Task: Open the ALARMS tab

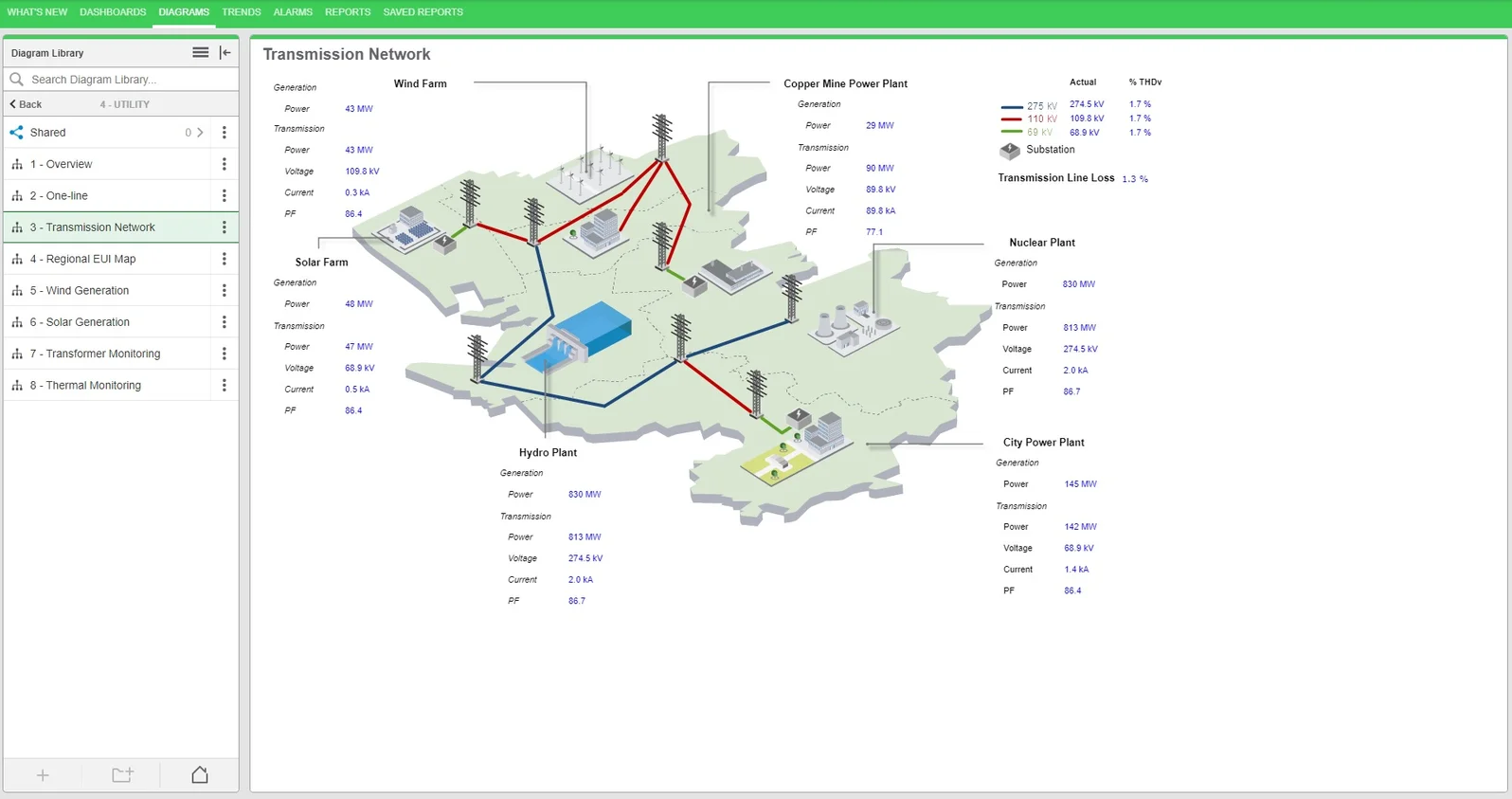Action: pos(293,12)
